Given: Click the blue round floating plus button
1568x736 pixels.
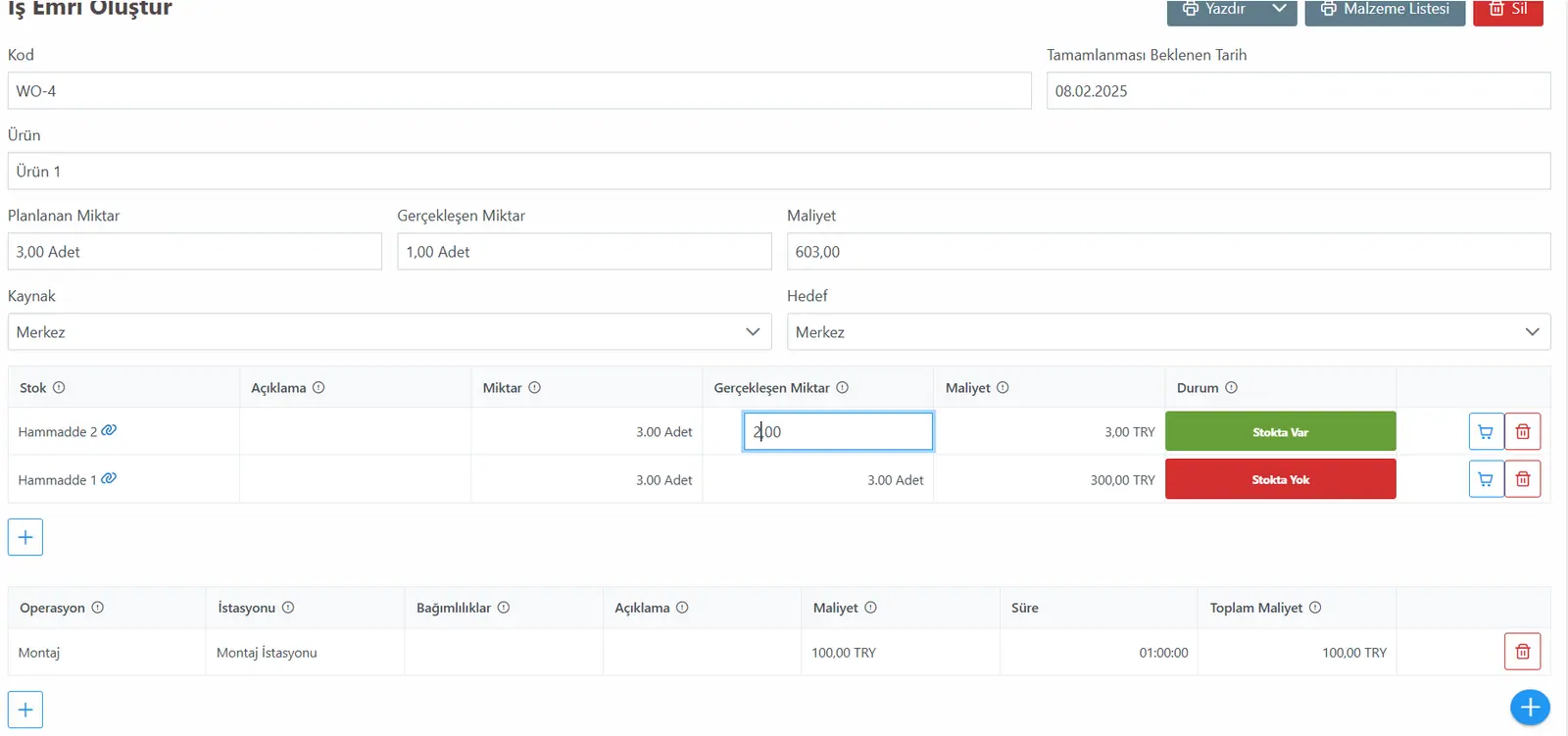Looking at the screenshot, I should pos(1530,708).
